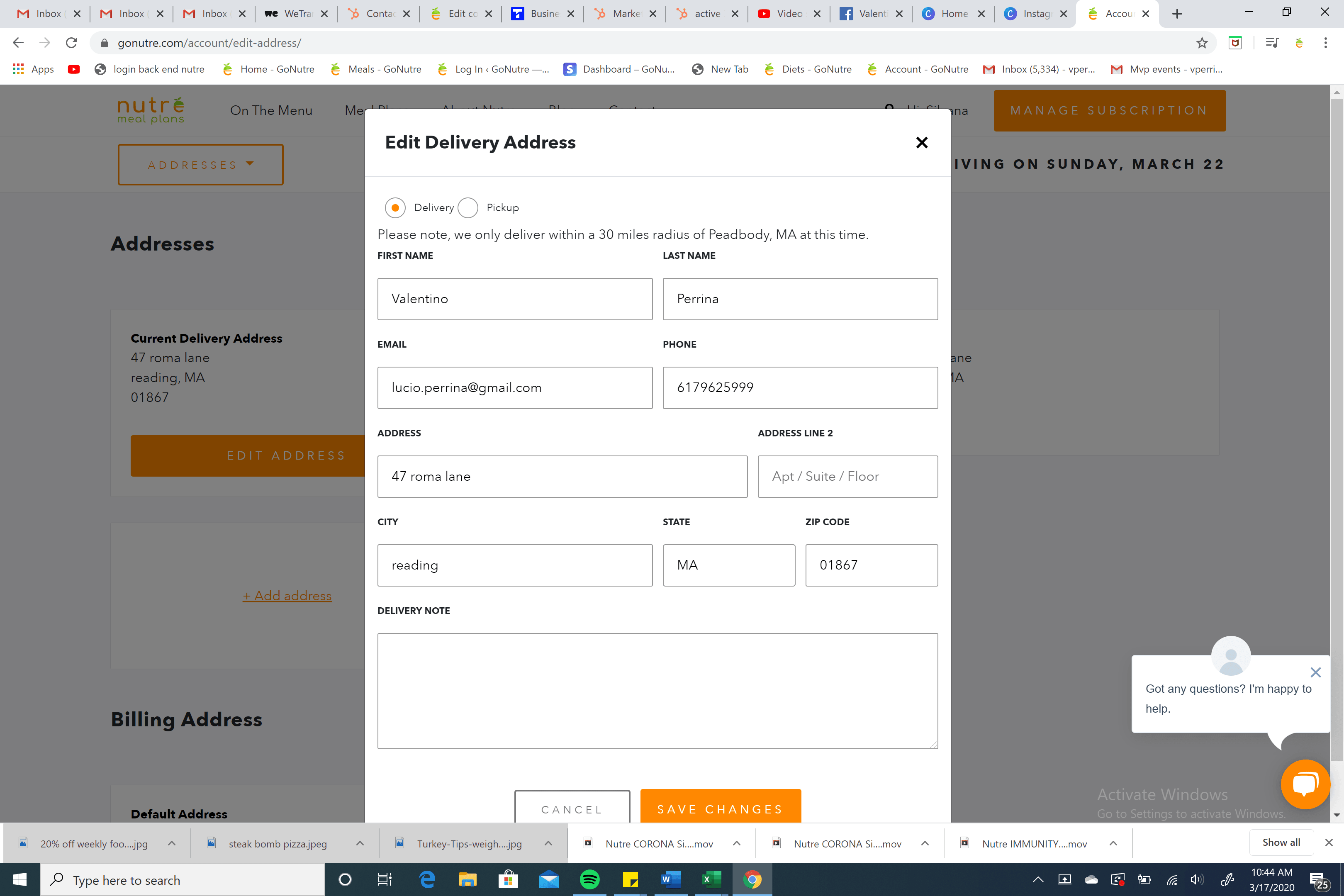
Task: Click the Save Changes button
Action: pyautogui.click(x=720, y=807)
